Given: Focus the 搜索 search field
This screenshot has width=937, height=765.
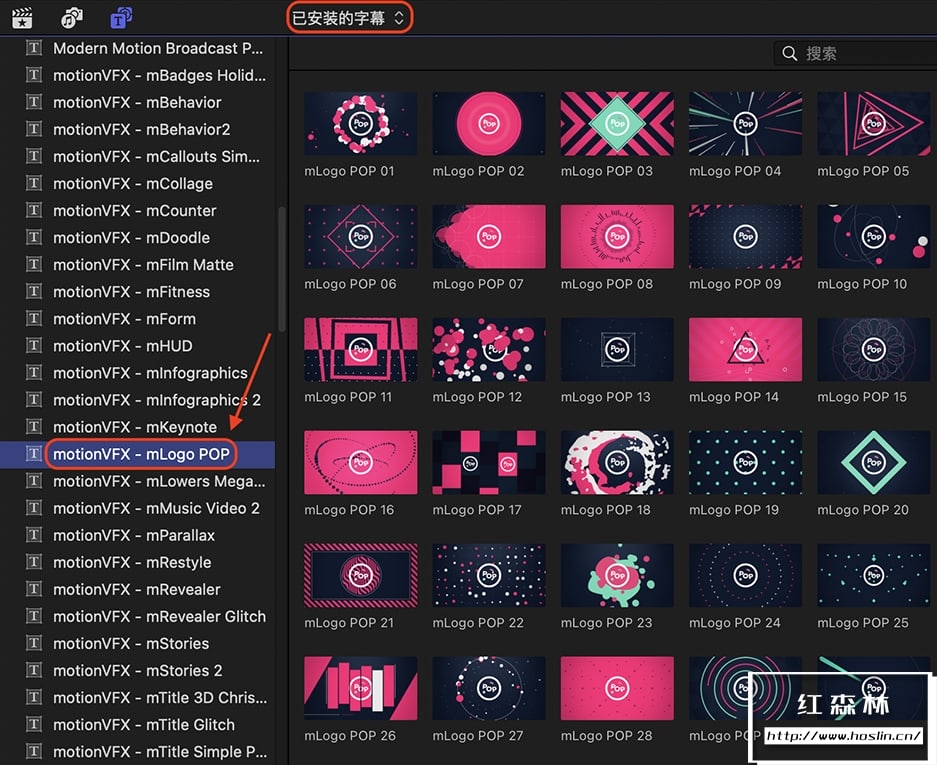Looking at the screenshot, I should (855, 53).
